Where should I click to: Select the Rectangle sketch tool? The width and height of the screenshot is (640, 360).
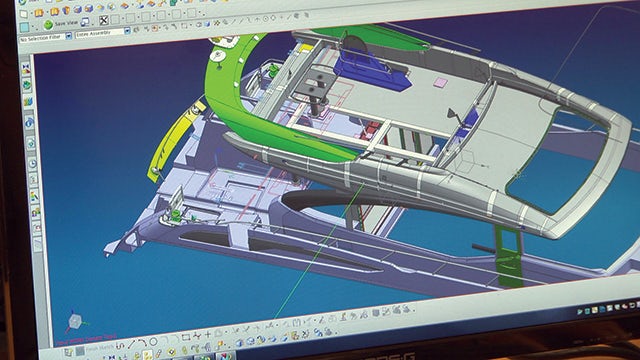coord(186,338)
